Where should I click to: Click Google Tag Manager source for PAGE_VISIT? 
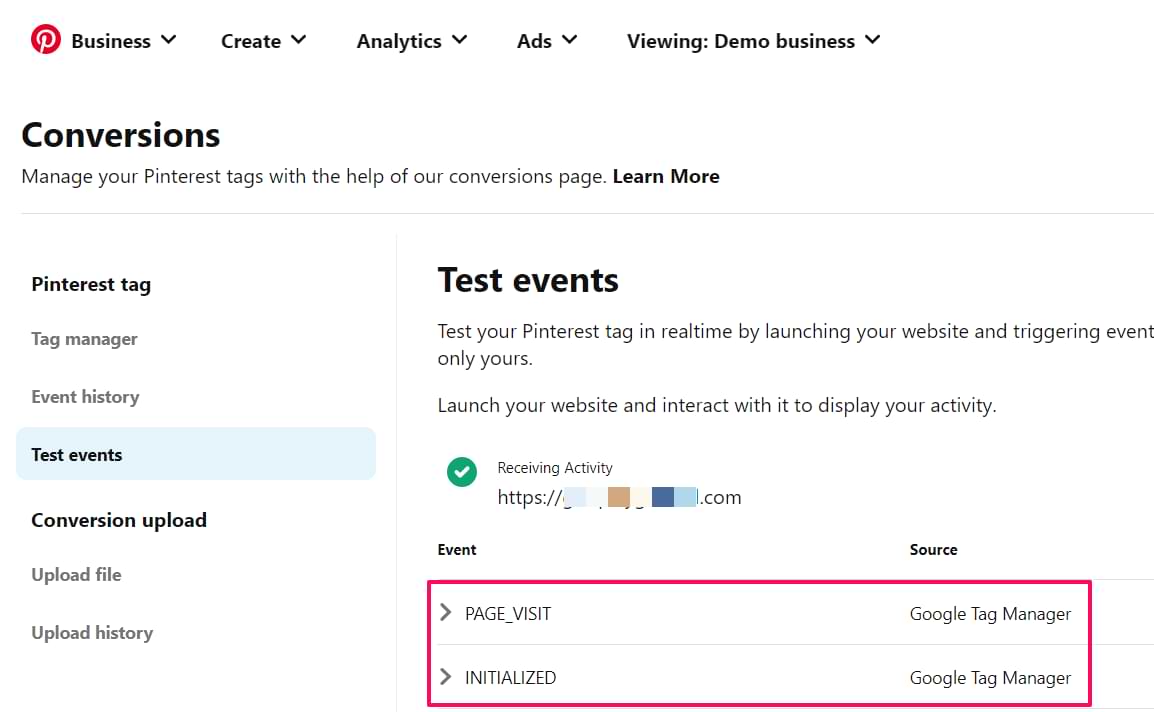tap(991, 613)
